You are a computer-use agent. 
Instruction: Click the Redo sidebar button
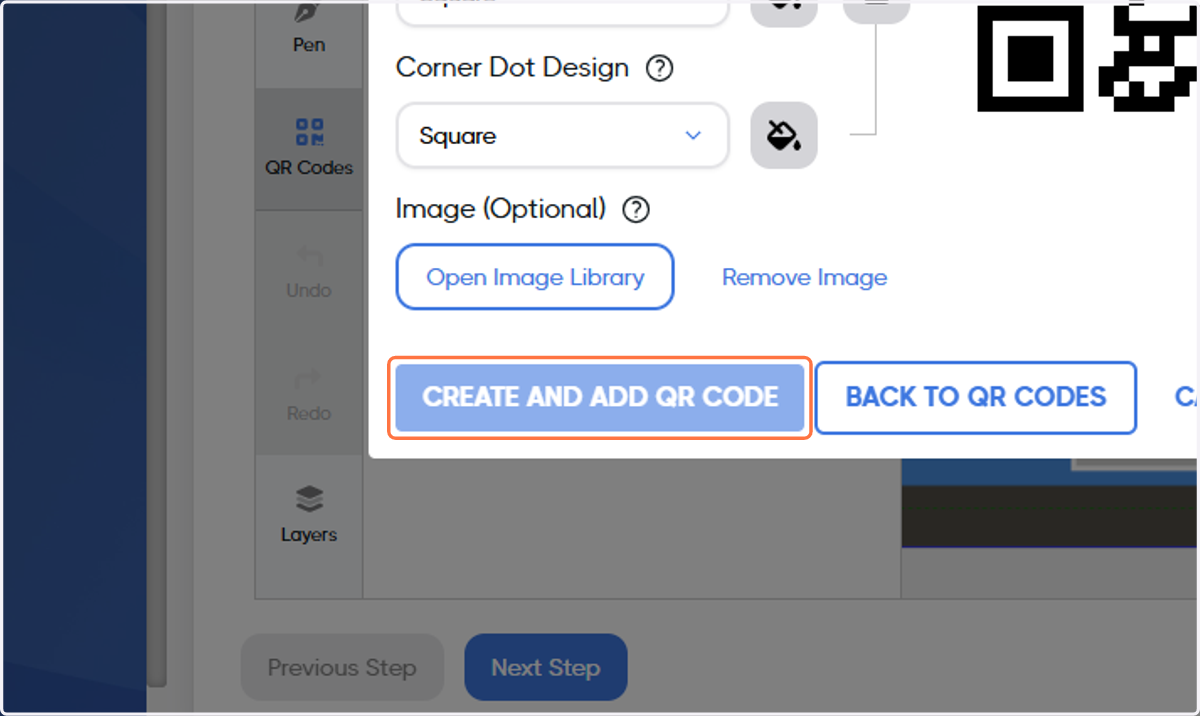pos(309,395)
